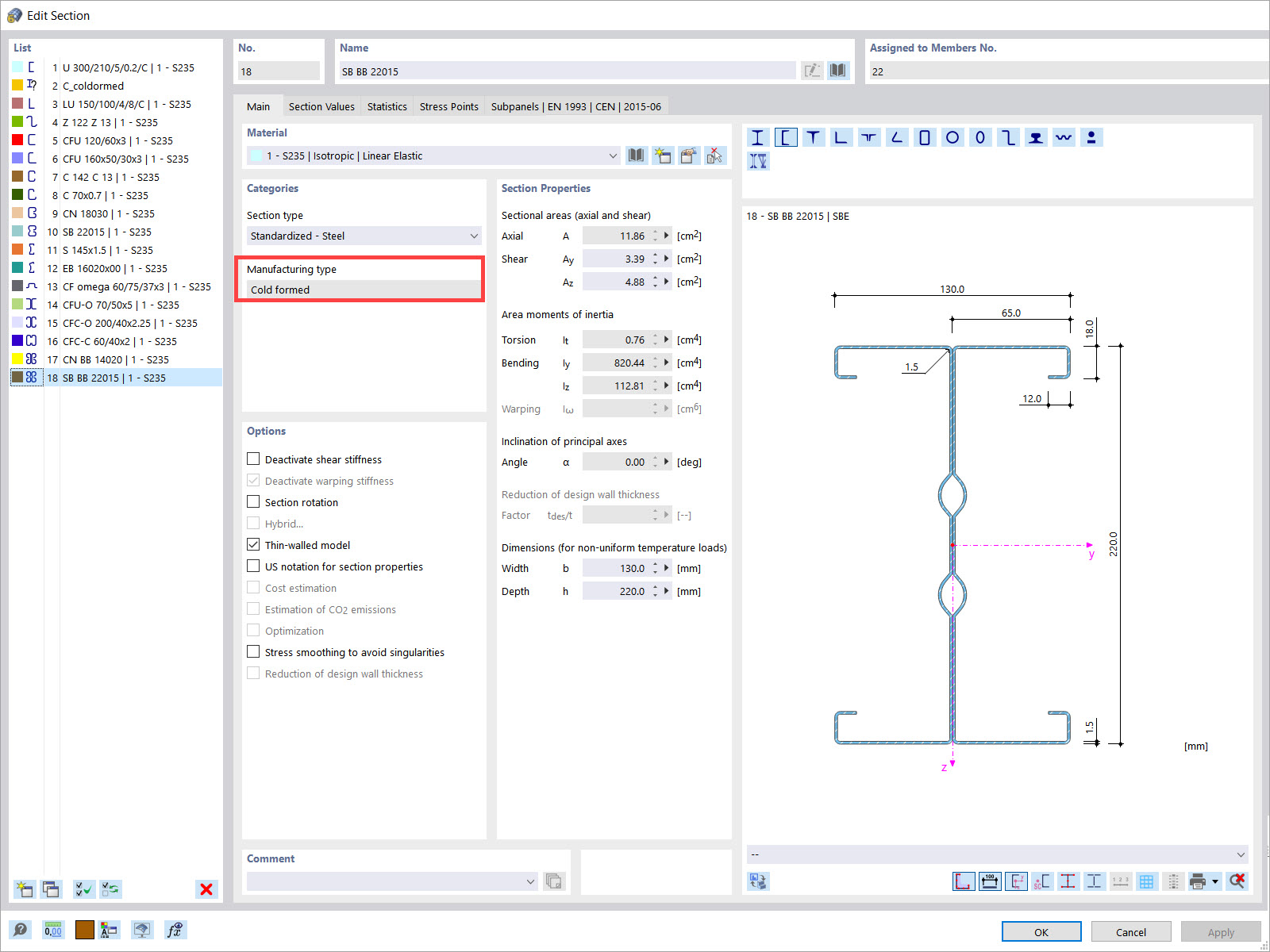Image resolution: width=1270 pixels, height=952 pixels.
Task: Select section 4 Z 122 Z 13
Action: (116, 122)
